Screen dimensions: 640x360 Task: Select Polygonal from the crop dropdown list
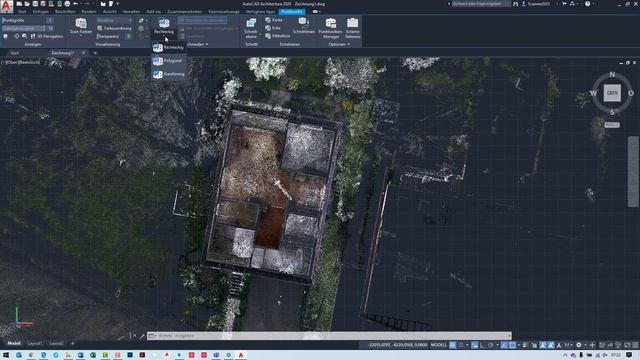(x=168, y=61)
